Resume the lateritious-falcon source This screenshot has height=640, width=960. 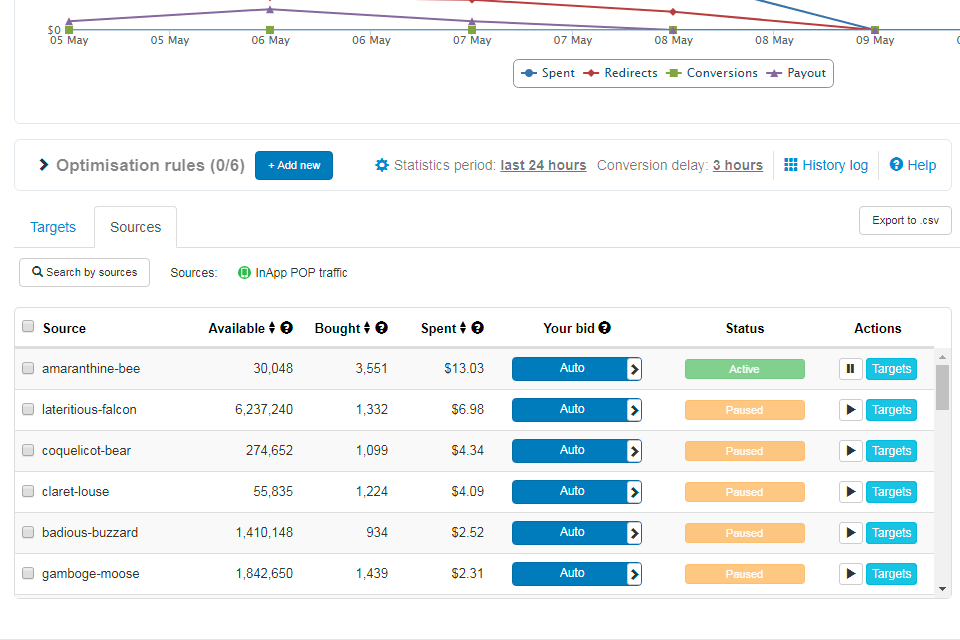[850, 410]
